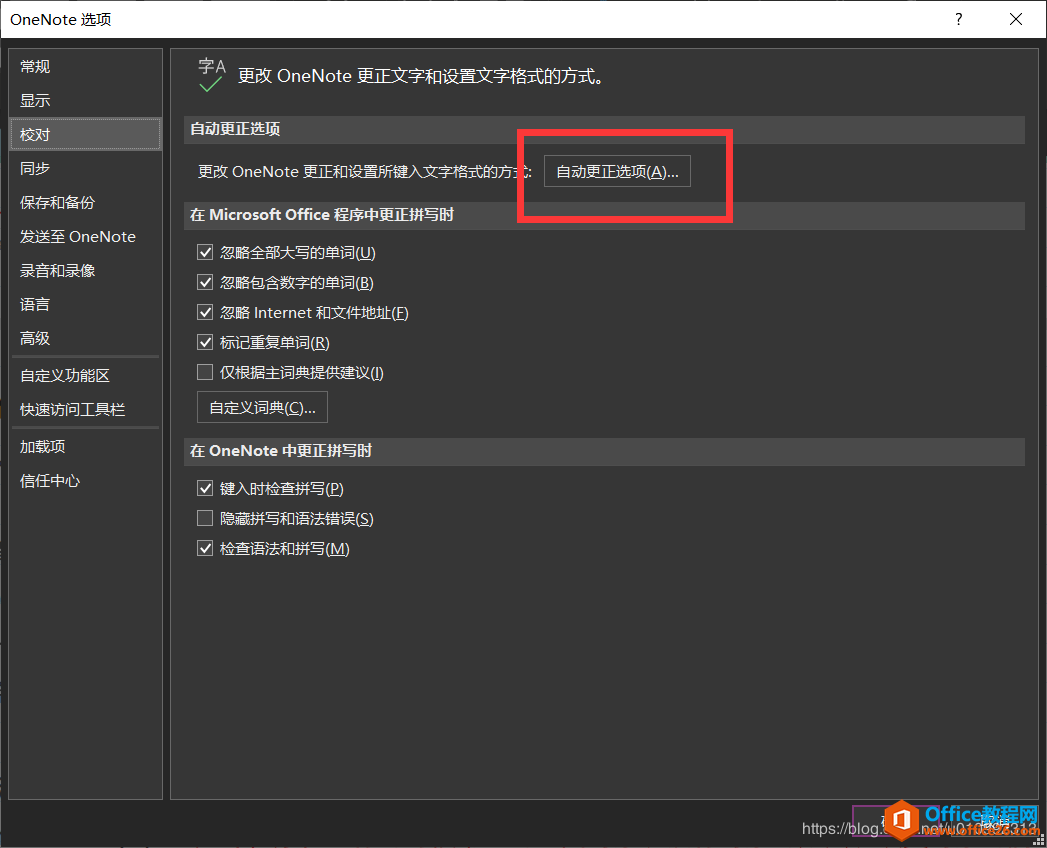This screenshot has width=1047, height=848.
Task: Open the 加载项 category
Action: click(x=85, y=447)
